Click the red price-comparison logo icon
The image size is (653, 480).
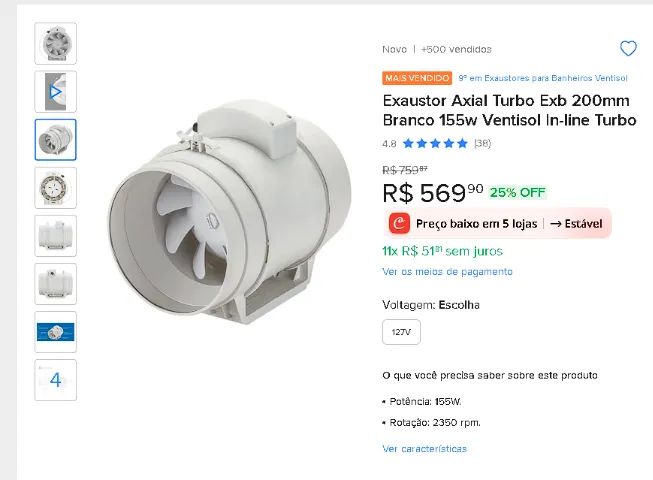coord(401,223)
